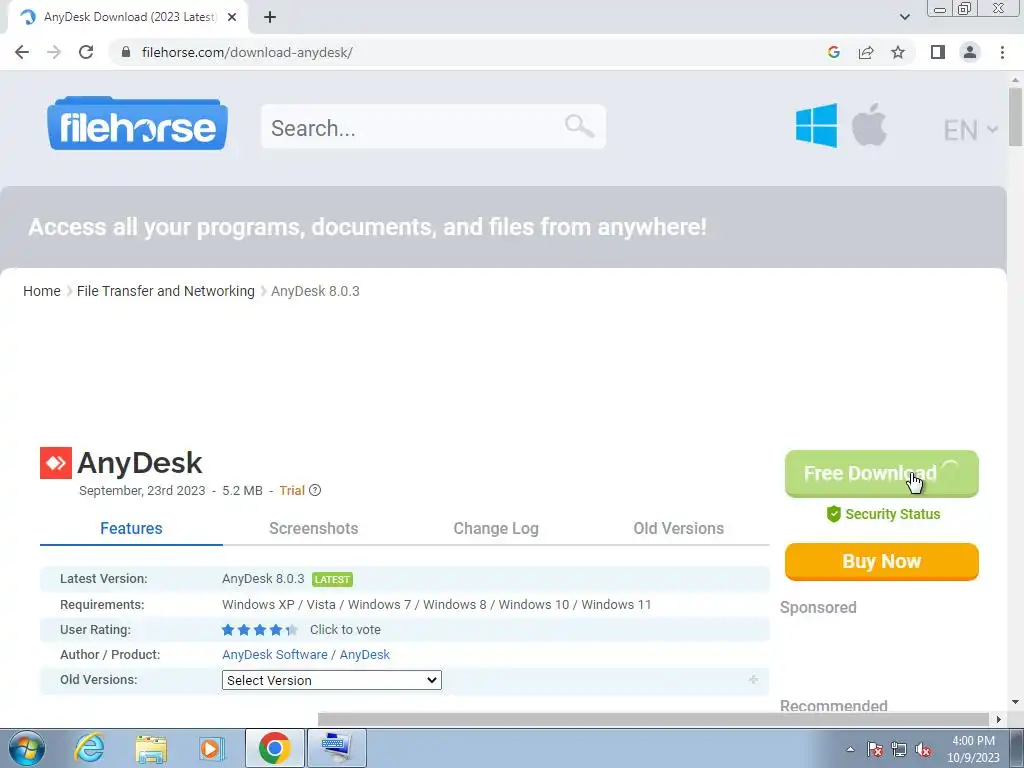Image resolution: width=1024 pixels, height=768 pixels.
Task: Go to Home breadcrumb link
Action: pos(42,291)
